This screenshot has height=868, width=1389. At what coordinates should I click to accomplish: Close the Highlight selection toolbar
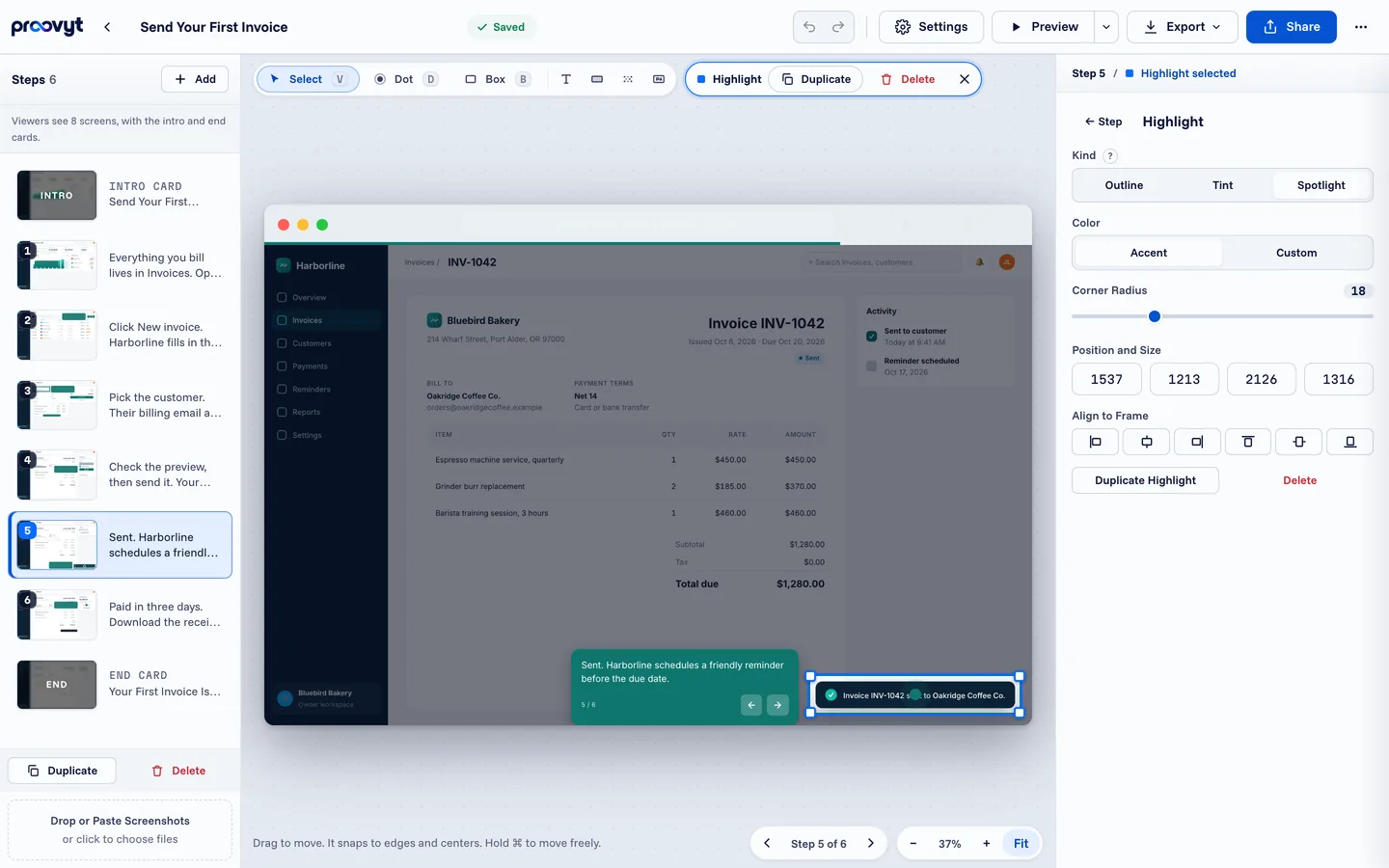coord(965,79)
